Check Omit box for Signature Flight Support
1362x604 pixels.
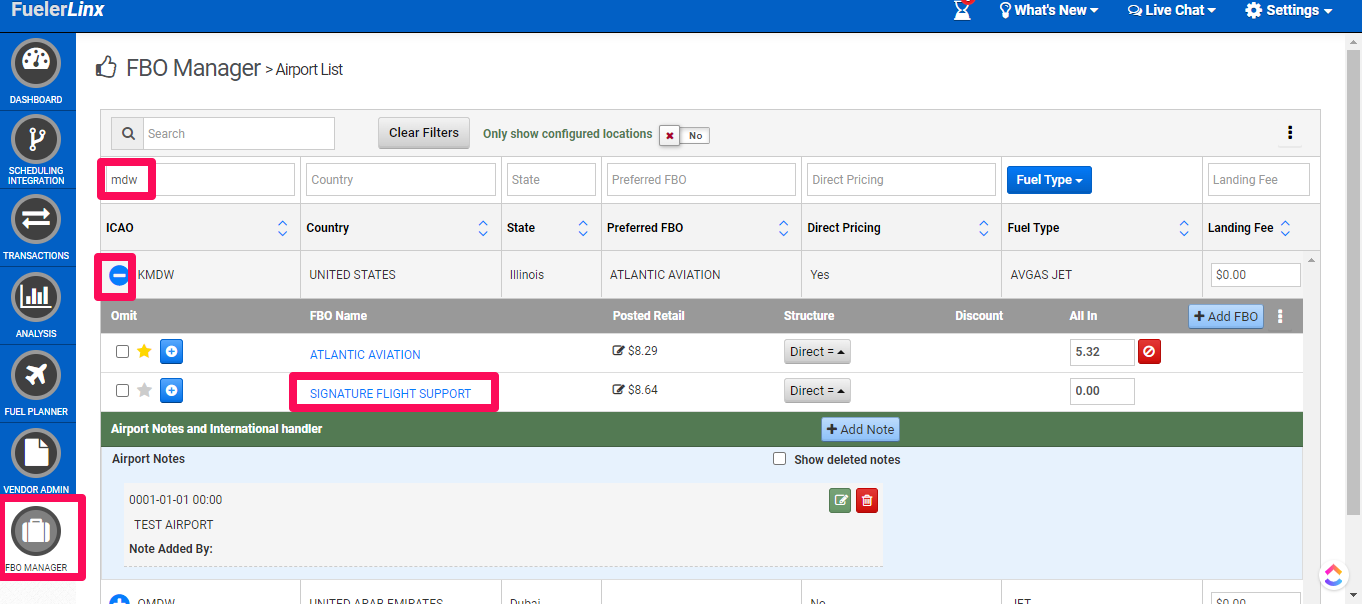click(122, 391)
